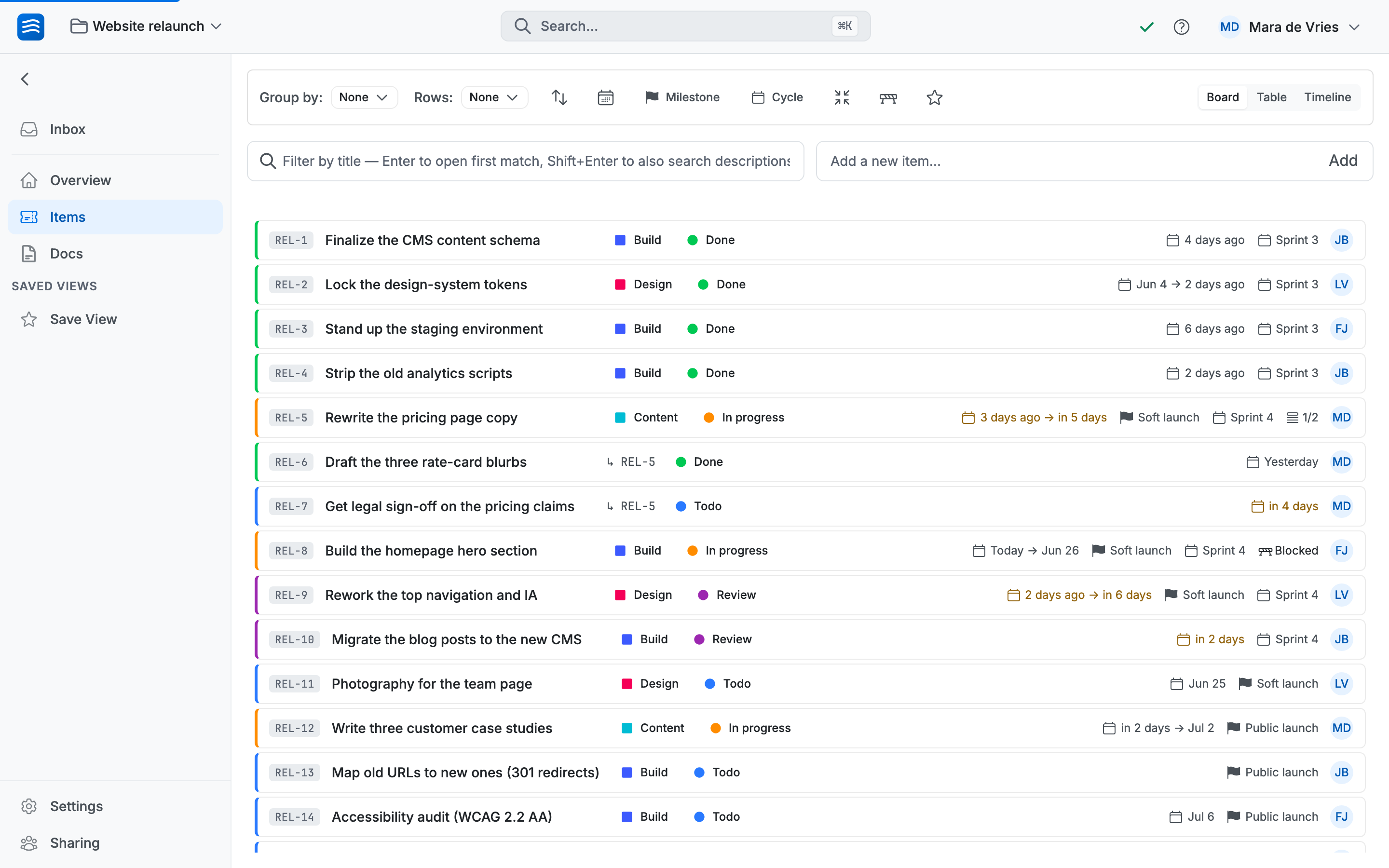The height and width of the screenshot is (868, 1389).
Task: Switch to Table view
Action: 1271,97
